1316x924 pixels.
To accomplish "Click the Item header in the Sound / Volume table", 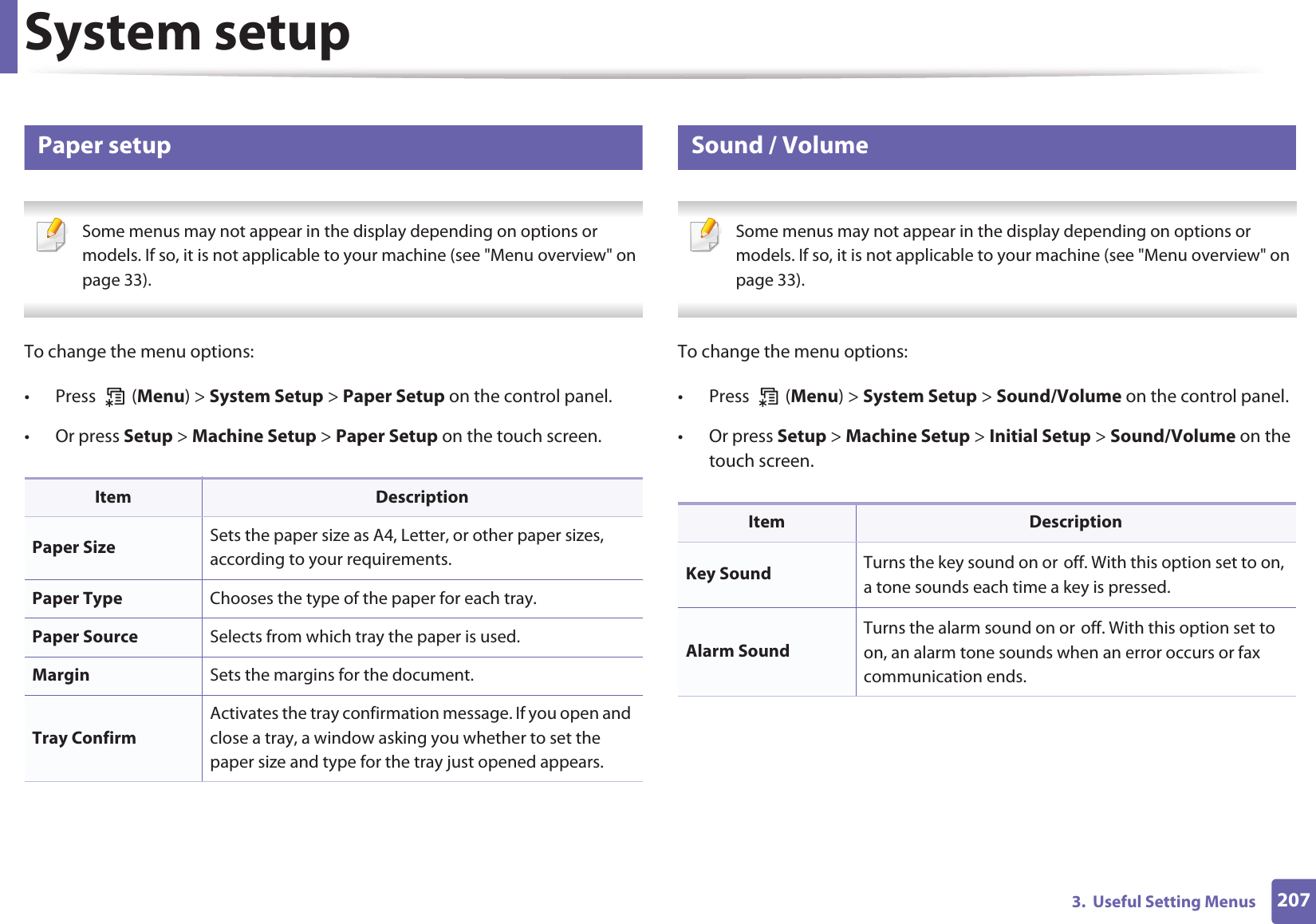I will pyautogui.click(x=766, y=522).
